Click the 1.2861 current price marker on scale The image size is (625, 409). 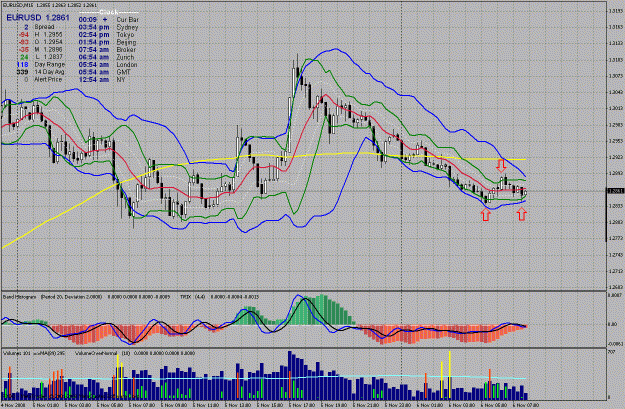point(615,191)
